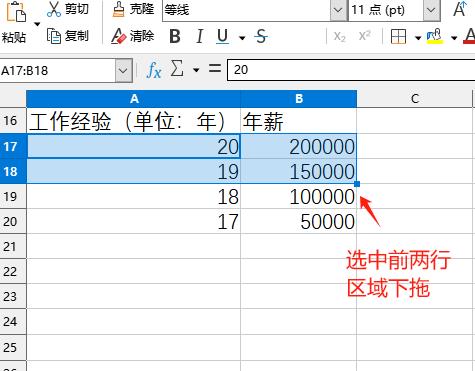Open the Name Box dropdown
475x371 pixels.
(123, 71)
